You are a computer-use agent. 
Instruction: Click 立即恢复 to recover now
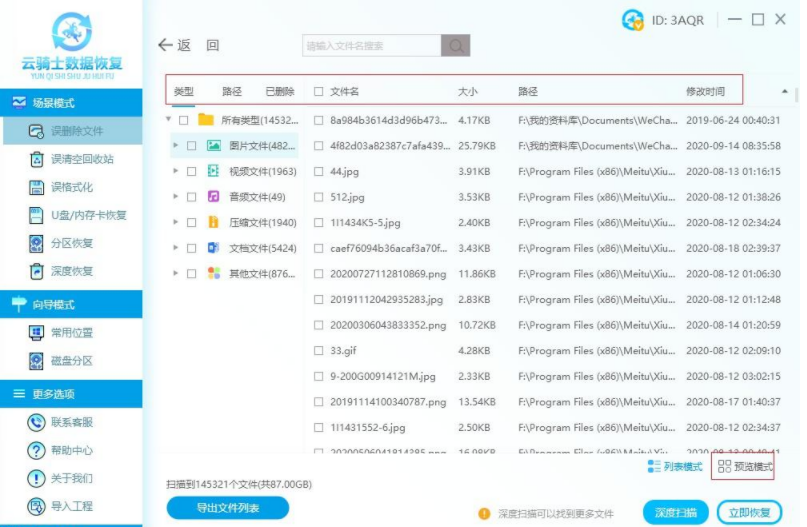tap(749, 513)
